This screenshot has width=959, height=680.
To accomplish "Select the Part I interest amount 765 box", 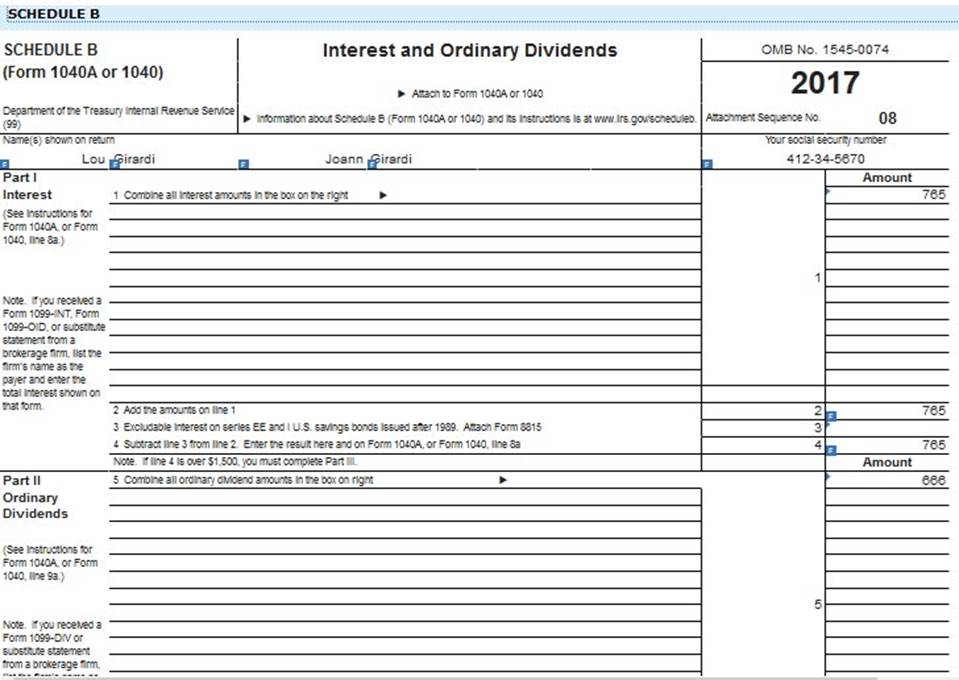I will (x=886, y=195).
